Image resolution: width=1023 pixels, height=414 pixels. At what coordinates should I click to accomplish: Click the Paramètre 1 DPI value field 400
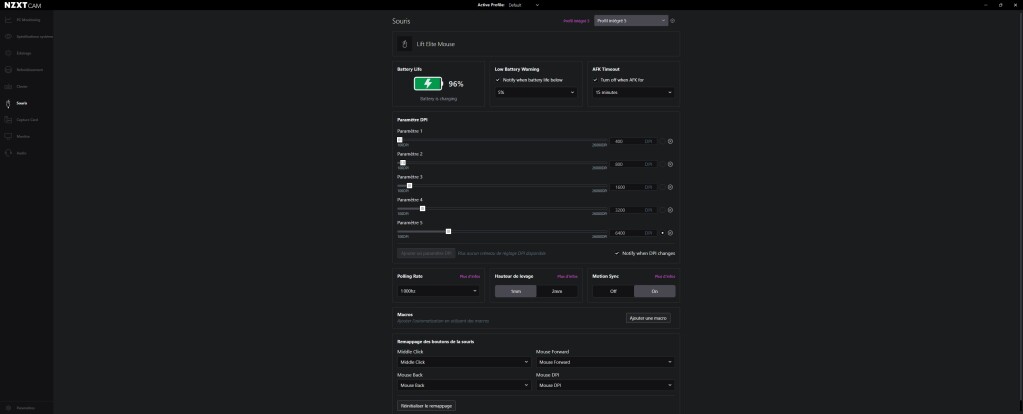click(x=633, y=141)
